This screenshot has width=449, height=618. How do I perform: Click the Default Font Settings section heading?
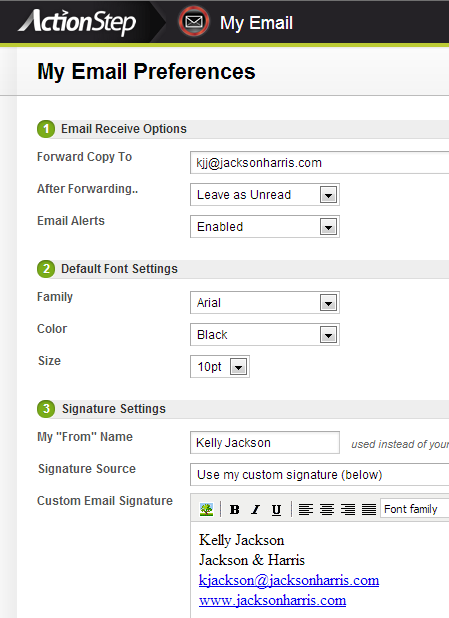(x=119, y=269)
